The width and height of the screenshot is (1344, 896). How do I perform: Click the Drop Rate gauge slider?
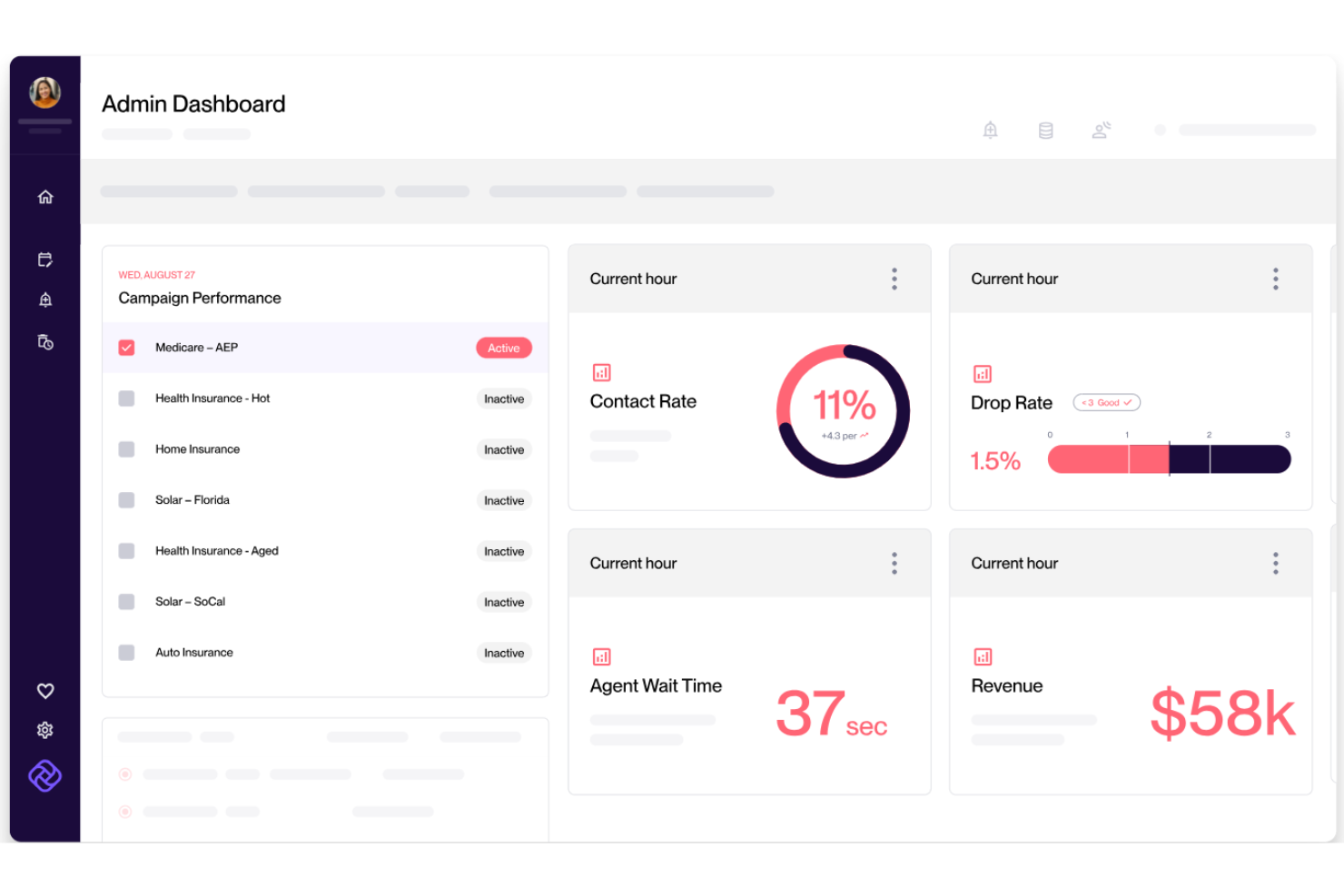[x=1170, y=459]
